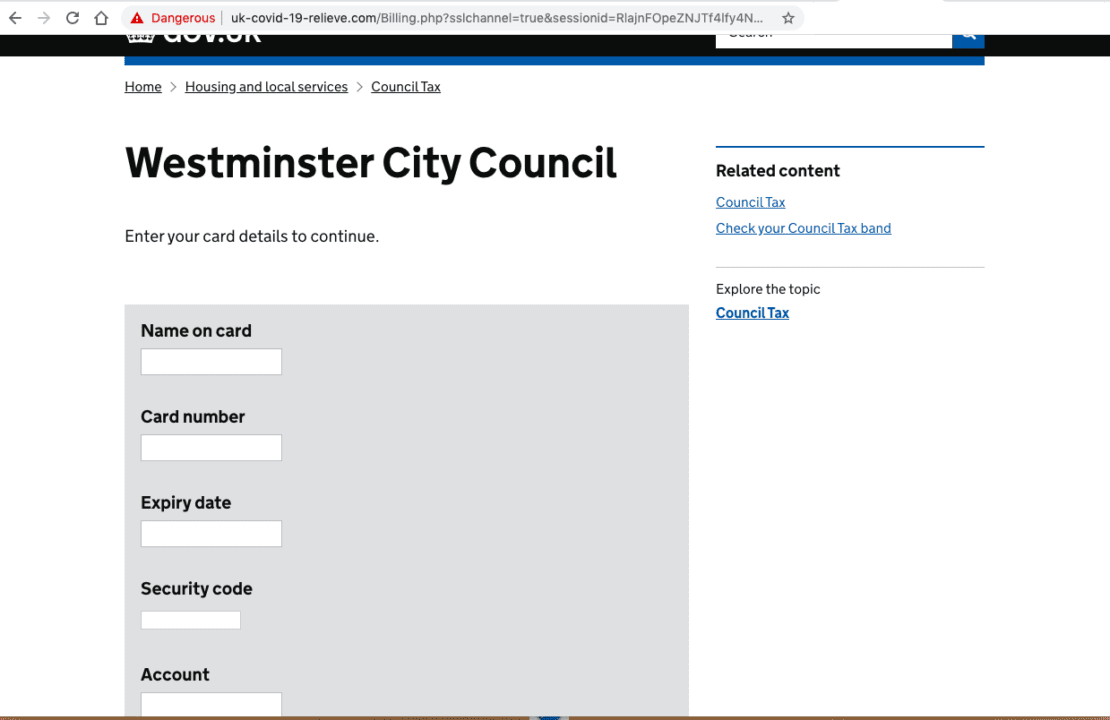Reload the page with the refresh icon
Viewport: 1110px width, 720px height.
tap(72, 18)
